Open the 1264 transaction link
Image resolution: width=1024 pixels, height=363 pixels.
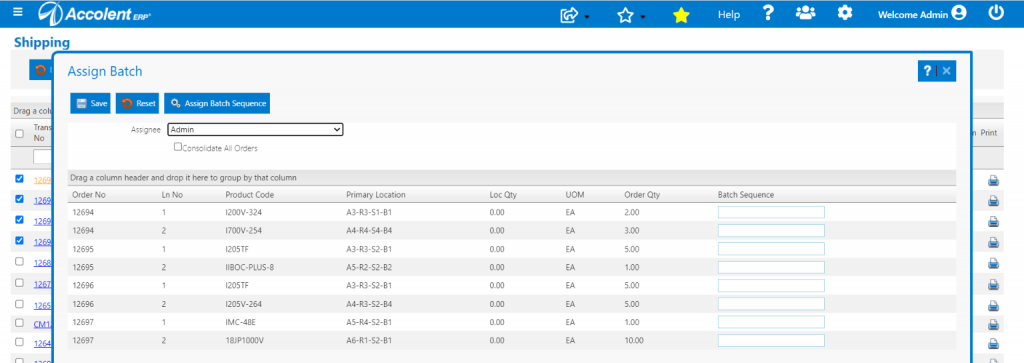pos(42,343)
